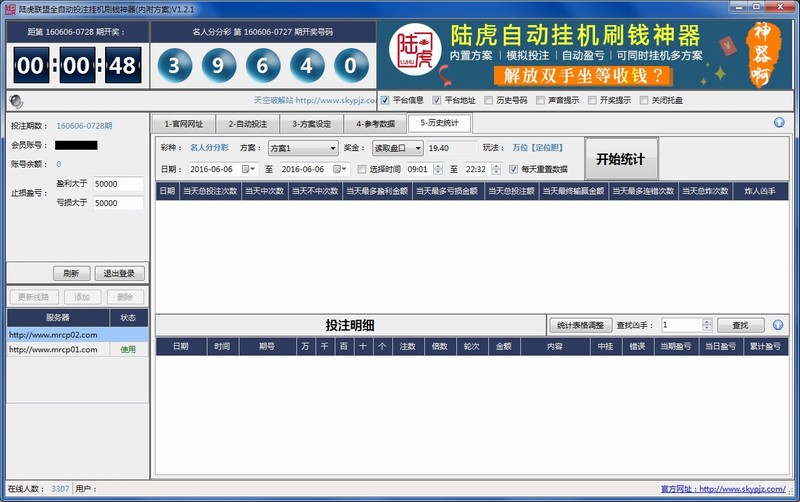Click the blue arrow icon beside the tab row

pos(779,124)
